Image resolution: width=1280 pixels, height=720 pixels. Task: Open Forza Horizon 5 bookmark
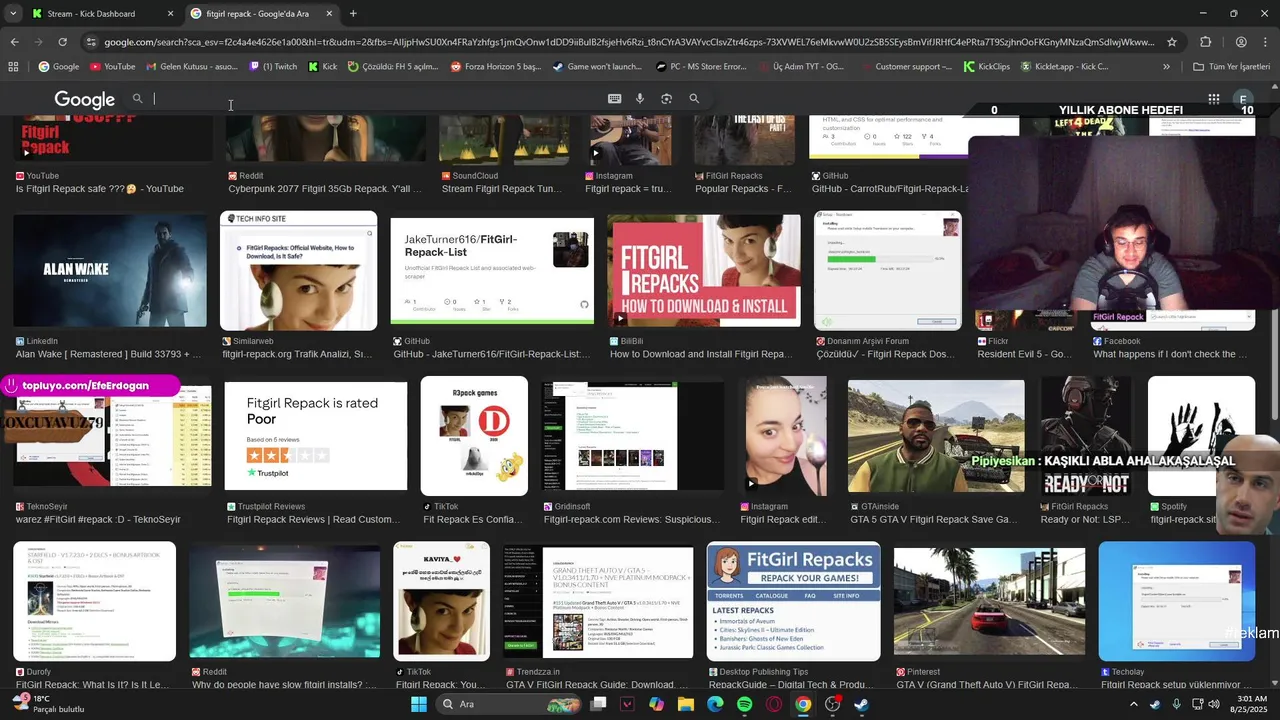click(x=495, y=67)
